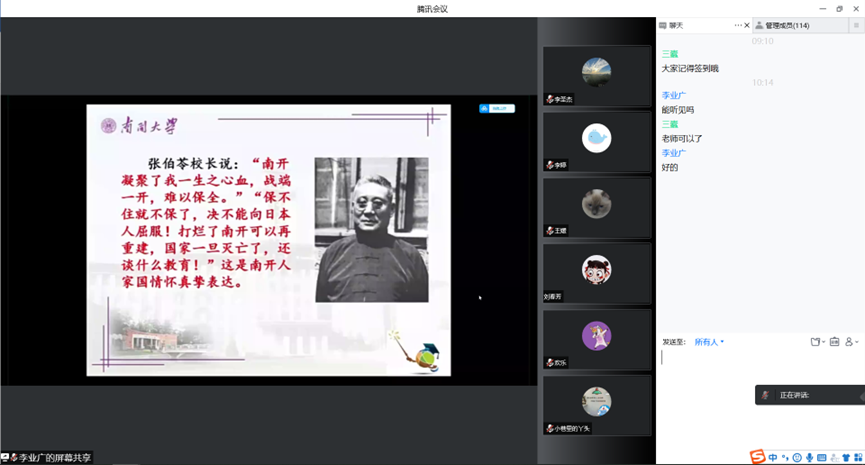Open the Sogou soft keyboard icon
The image size is (865, 465).
(x=821, y=457)
